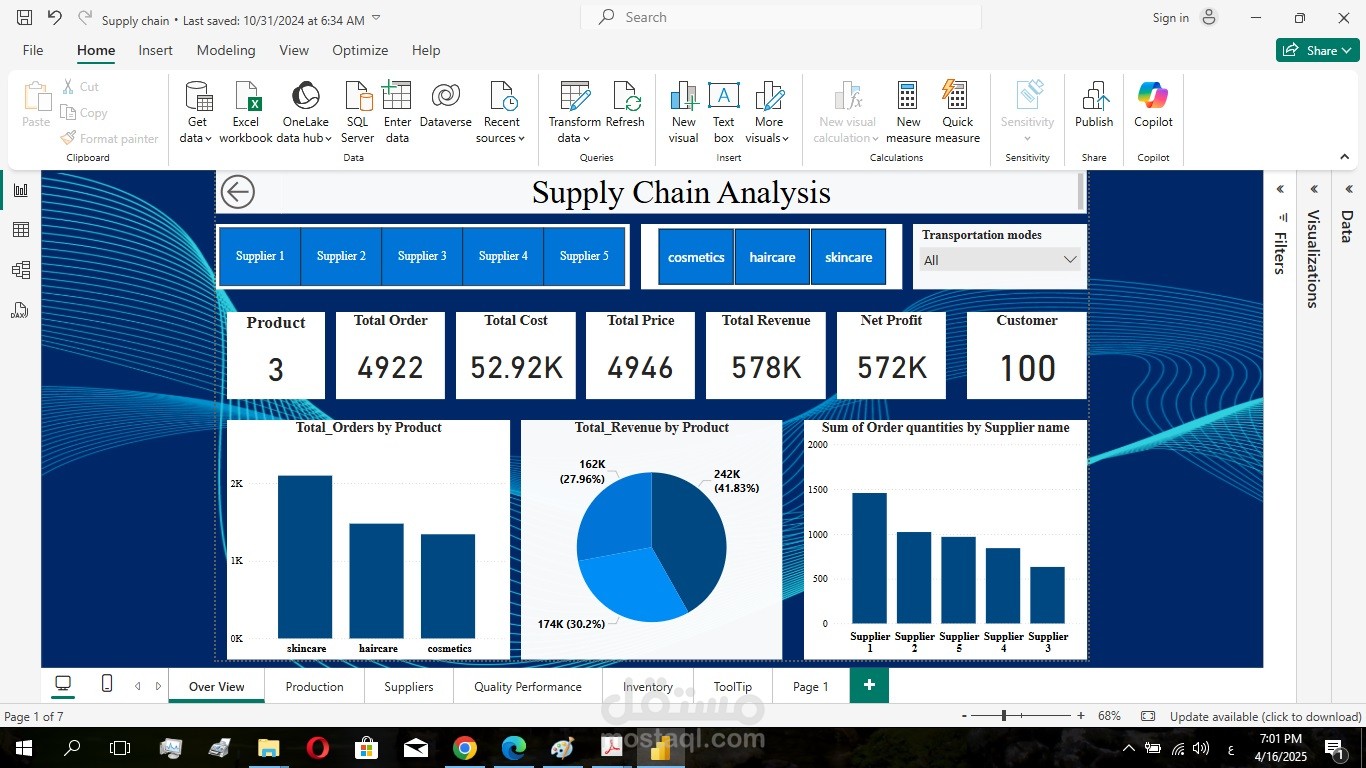Viewport: 1366px width, 768px height.
Task: Switch to desktop layout icon
Action: [63, 684]
